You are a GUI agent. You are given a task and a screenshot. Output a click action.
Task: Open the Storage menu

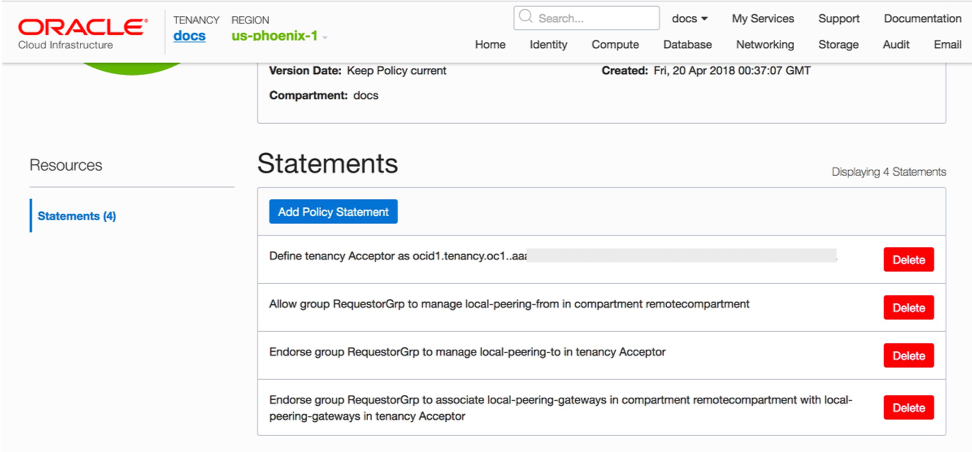(838, 44)
